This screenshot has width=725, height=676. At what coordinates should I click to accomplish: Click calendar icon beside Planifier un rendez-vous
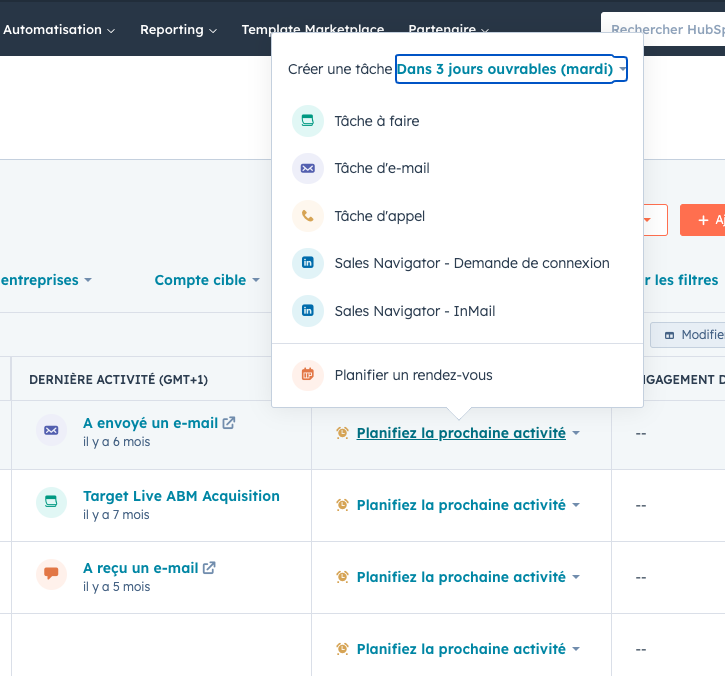[307, 375]
